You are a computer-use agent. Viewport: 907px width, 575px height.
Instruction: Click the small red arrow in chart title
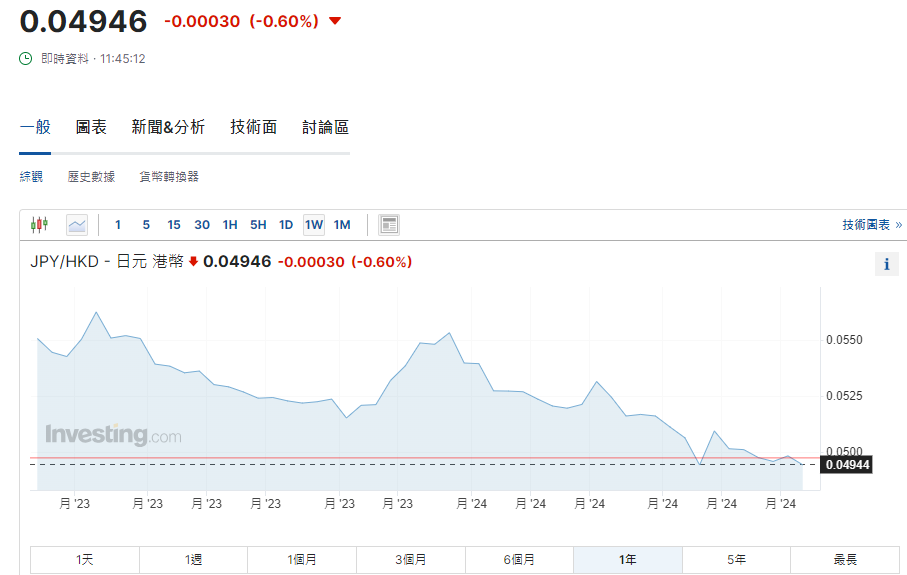[x=193, y=262]
